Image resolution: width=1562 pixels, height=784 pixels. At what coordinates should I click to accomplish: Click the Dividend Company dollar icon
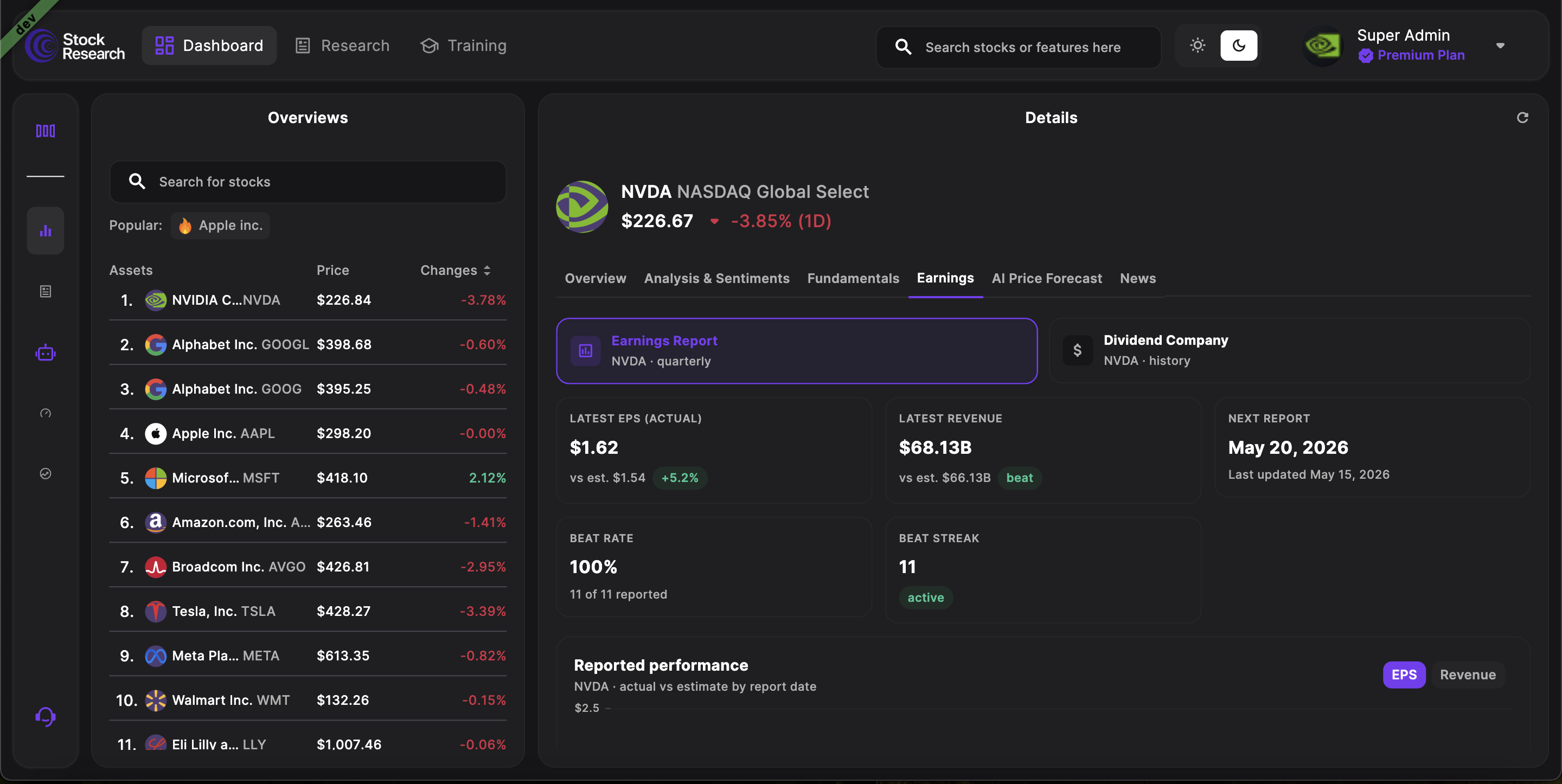[1078, 350]
